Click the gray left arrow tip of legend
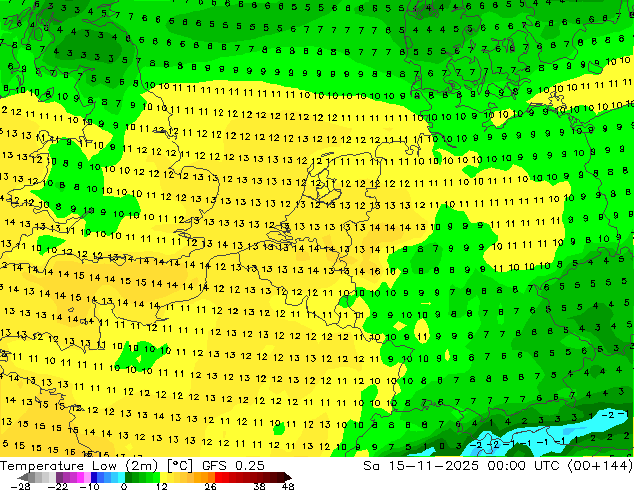634x490 pixels. click(23, 477)
